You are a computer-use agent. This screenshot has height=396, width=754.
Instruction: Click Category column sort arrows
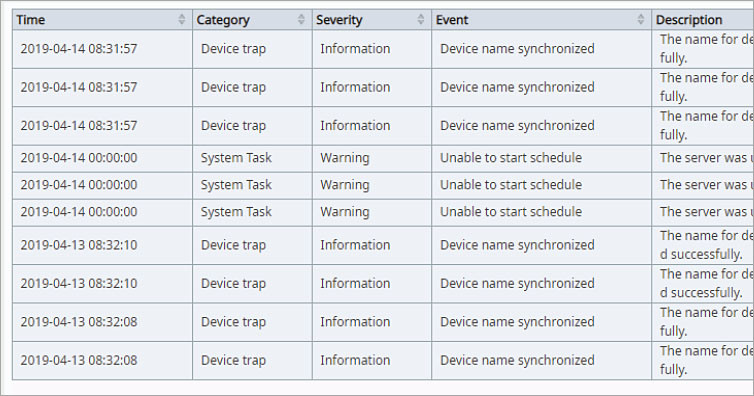(301, 19)
